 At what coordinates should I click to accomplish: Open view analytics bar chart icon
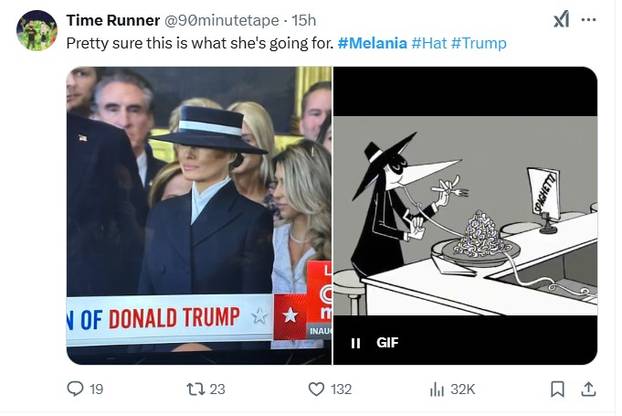(437, 389)
